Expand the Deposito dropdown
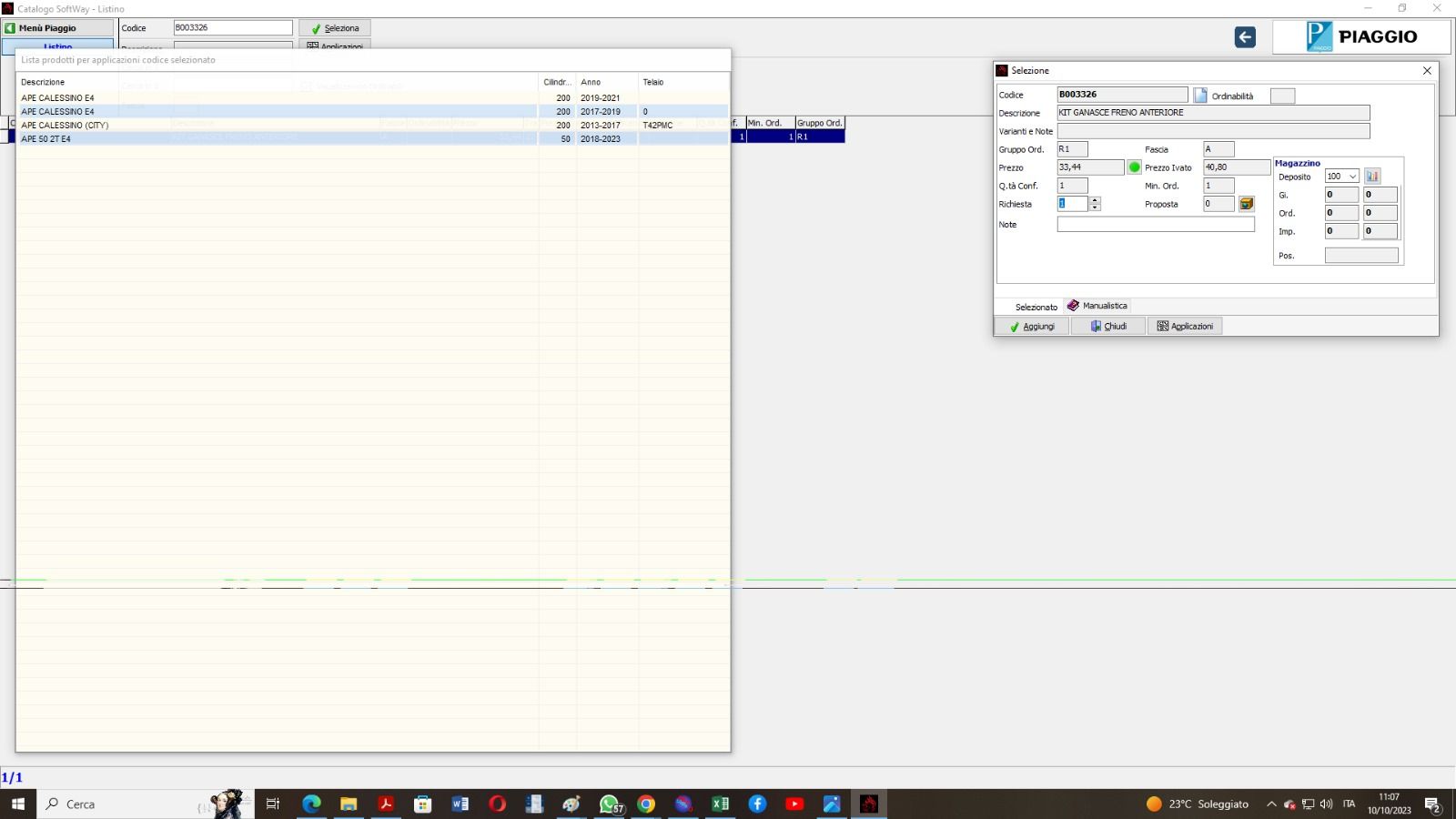The height and width of the screenshot is (819, 1456). [x=1352, y=177]
